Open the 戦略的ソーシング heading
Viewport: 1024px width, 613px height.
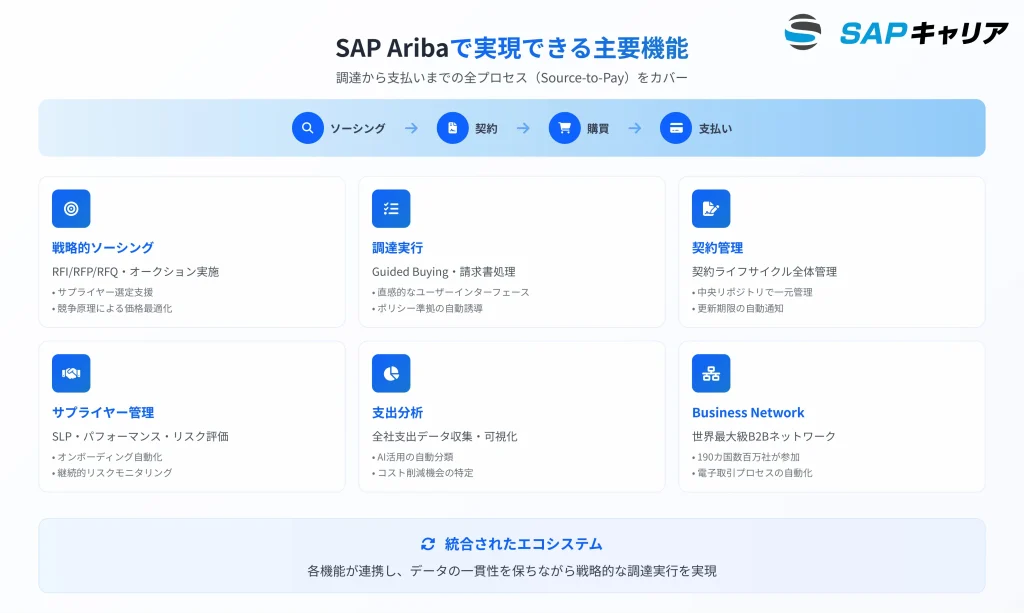[103, 248]
